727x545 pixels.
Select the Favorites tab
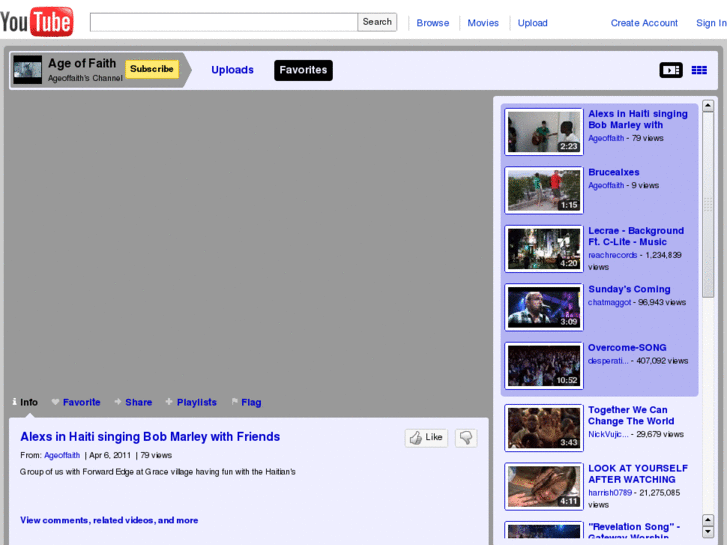tap(303, 70)
